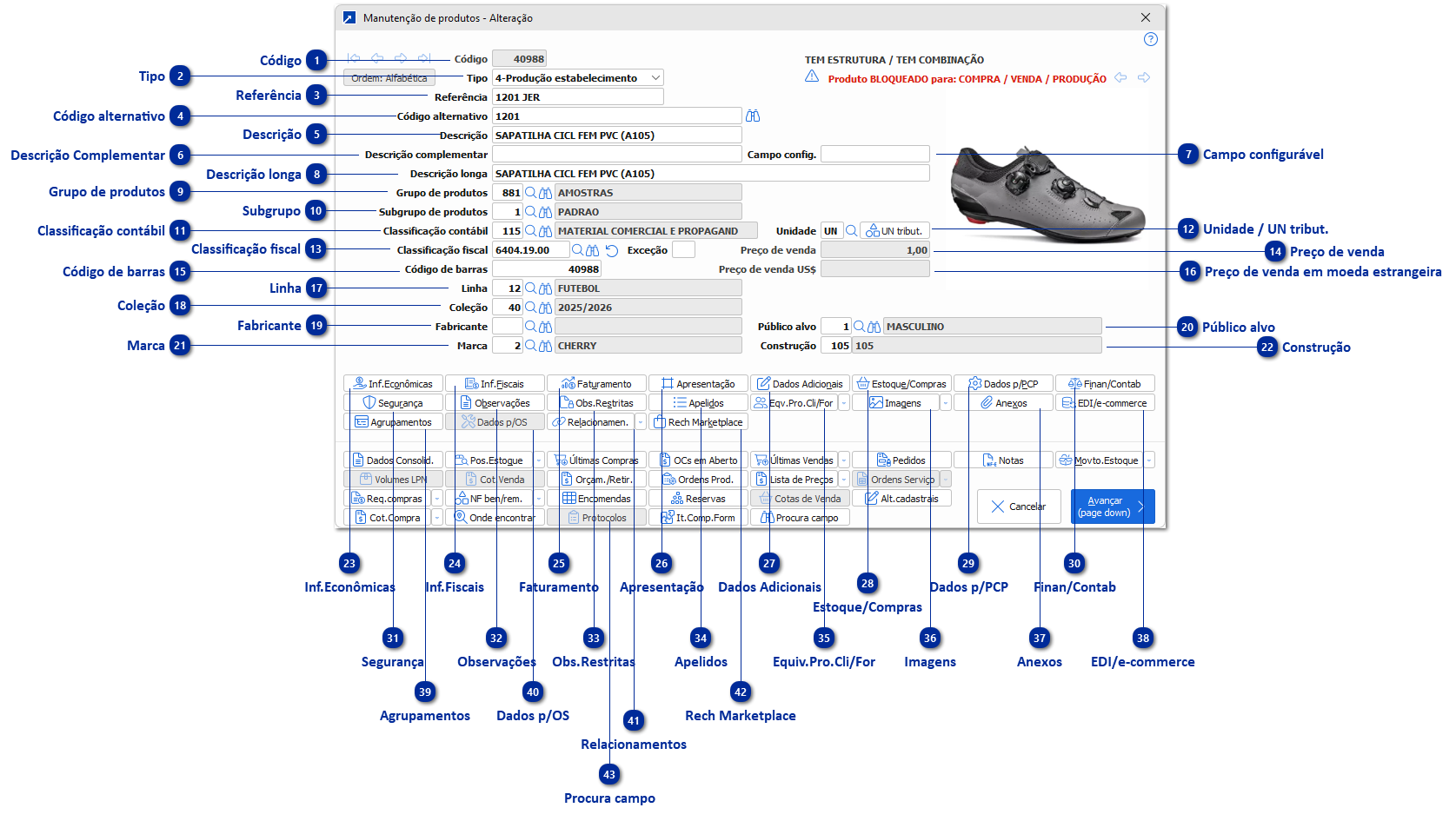This screenshot has height=821, width=1456.
Task: Open the Faturamento section
Action: tap(596, 384)
